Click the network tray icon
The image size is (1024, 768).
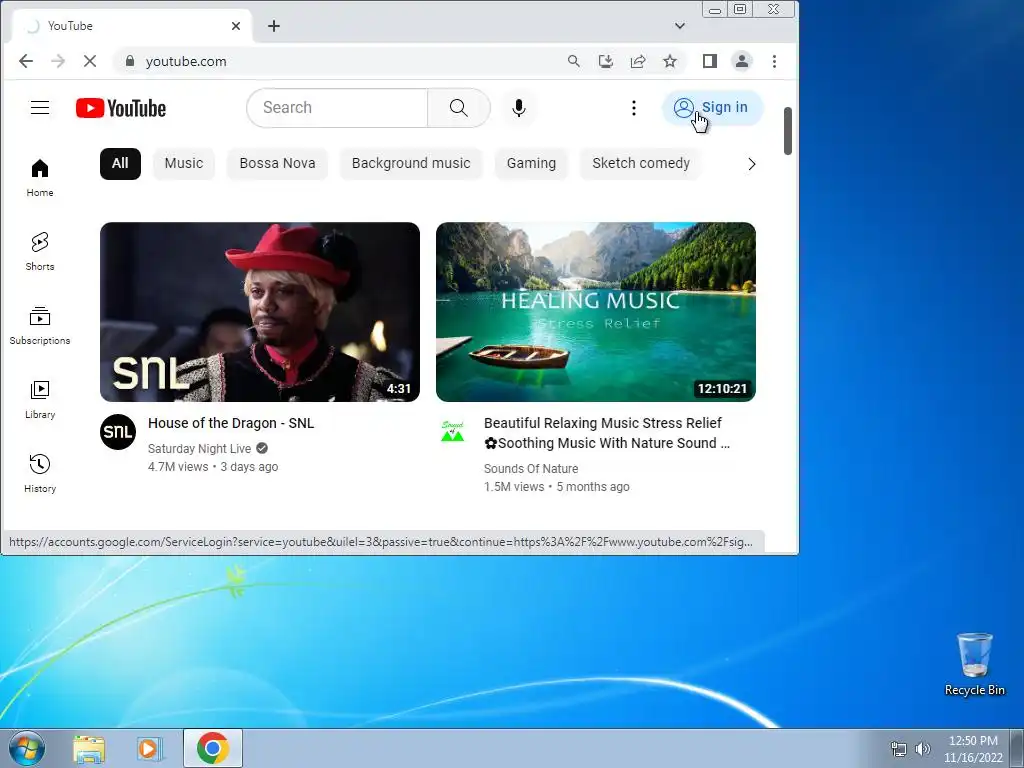coord(899,749)
